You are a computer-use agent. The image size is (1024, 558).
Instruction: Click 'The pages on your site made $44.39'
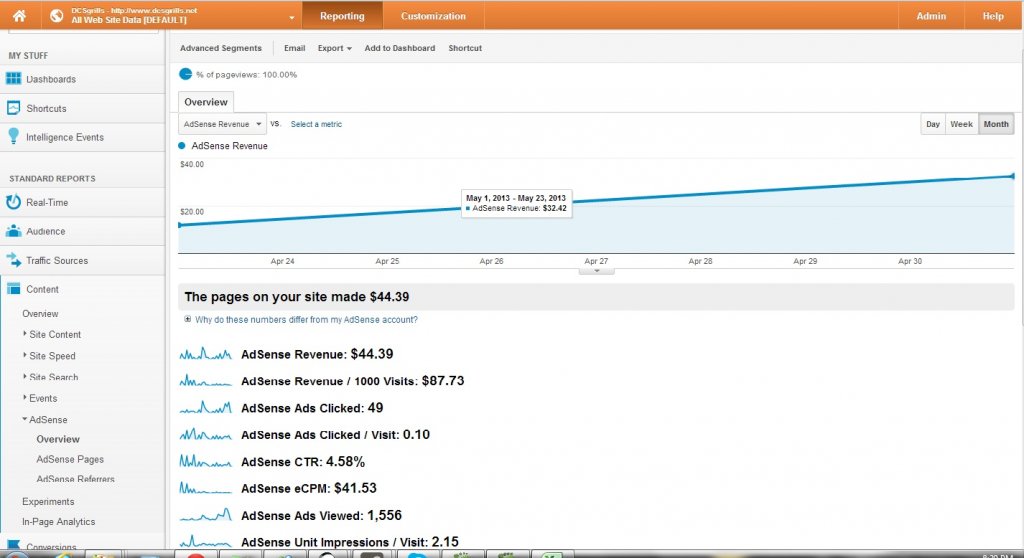click(x=296, y=297)
